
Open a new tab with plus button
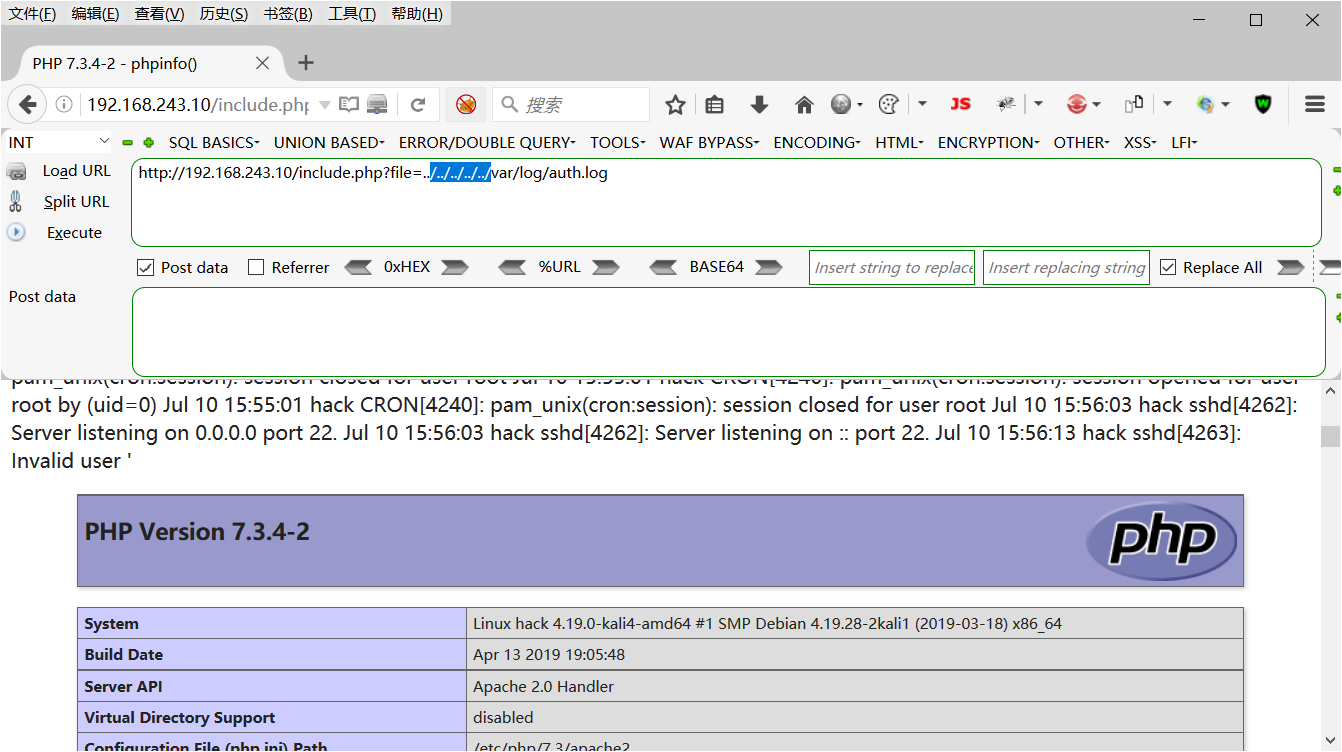pos(306,63)
